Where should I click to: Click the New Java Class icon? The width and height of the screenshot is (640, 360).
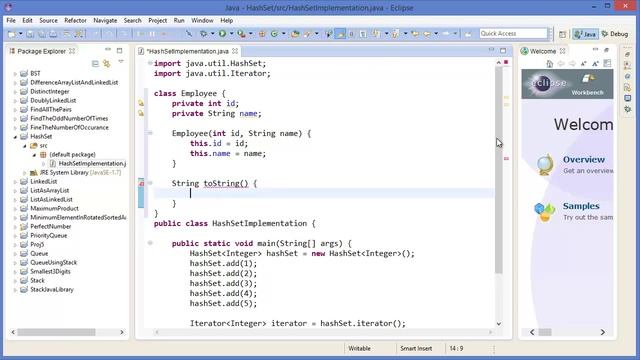(x=274, y=34)
